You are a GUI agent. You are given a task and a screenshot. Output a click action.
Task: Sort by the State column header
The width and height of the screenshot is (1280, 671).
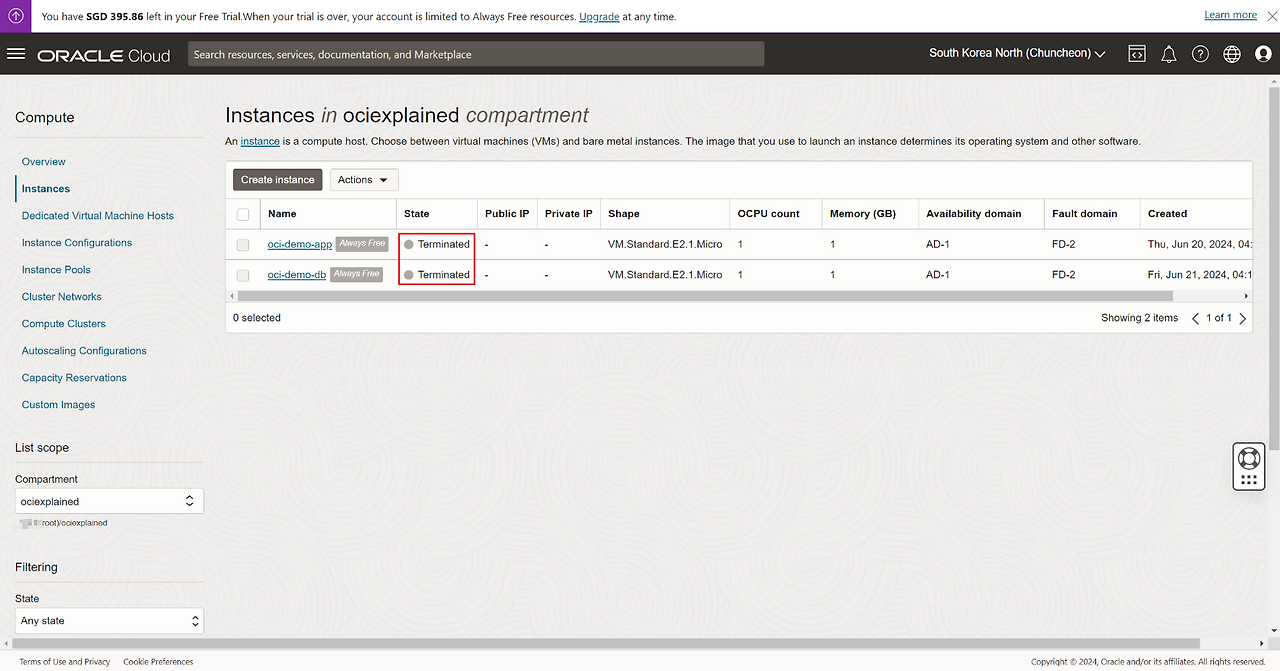[x=417, y=214]
